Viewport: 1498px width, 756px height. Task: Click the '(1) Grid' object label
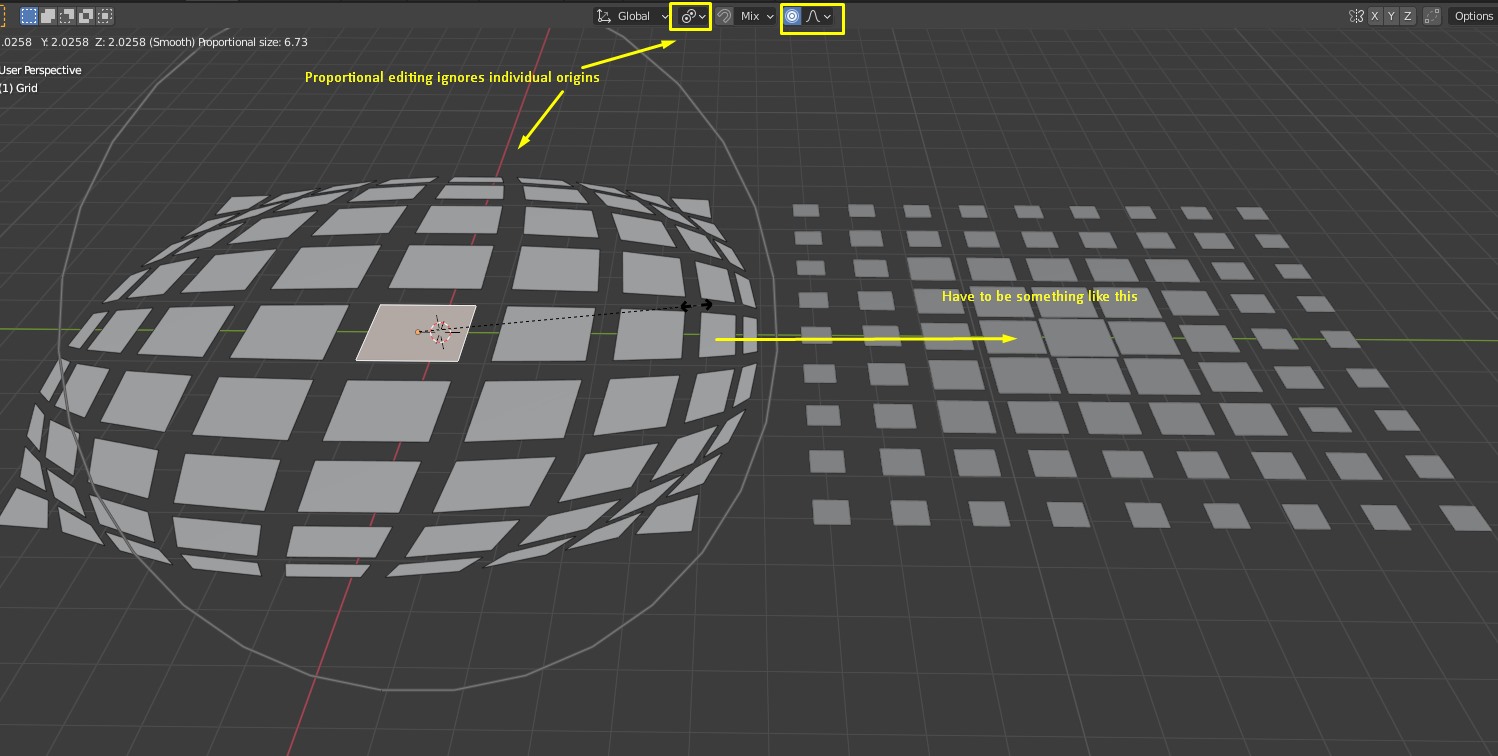(19, 88)
